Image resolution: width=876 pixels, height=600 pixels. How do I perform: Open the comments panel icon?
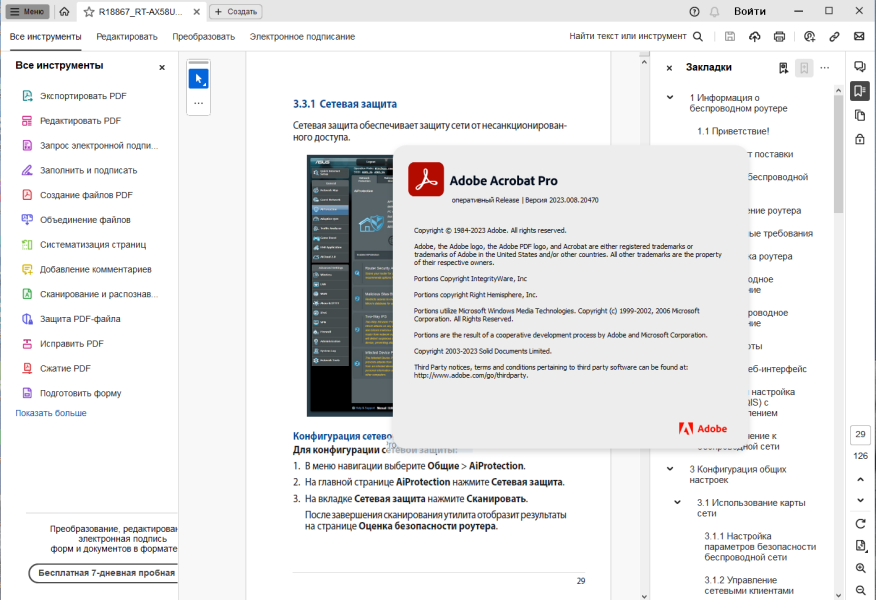coord(860,66)
